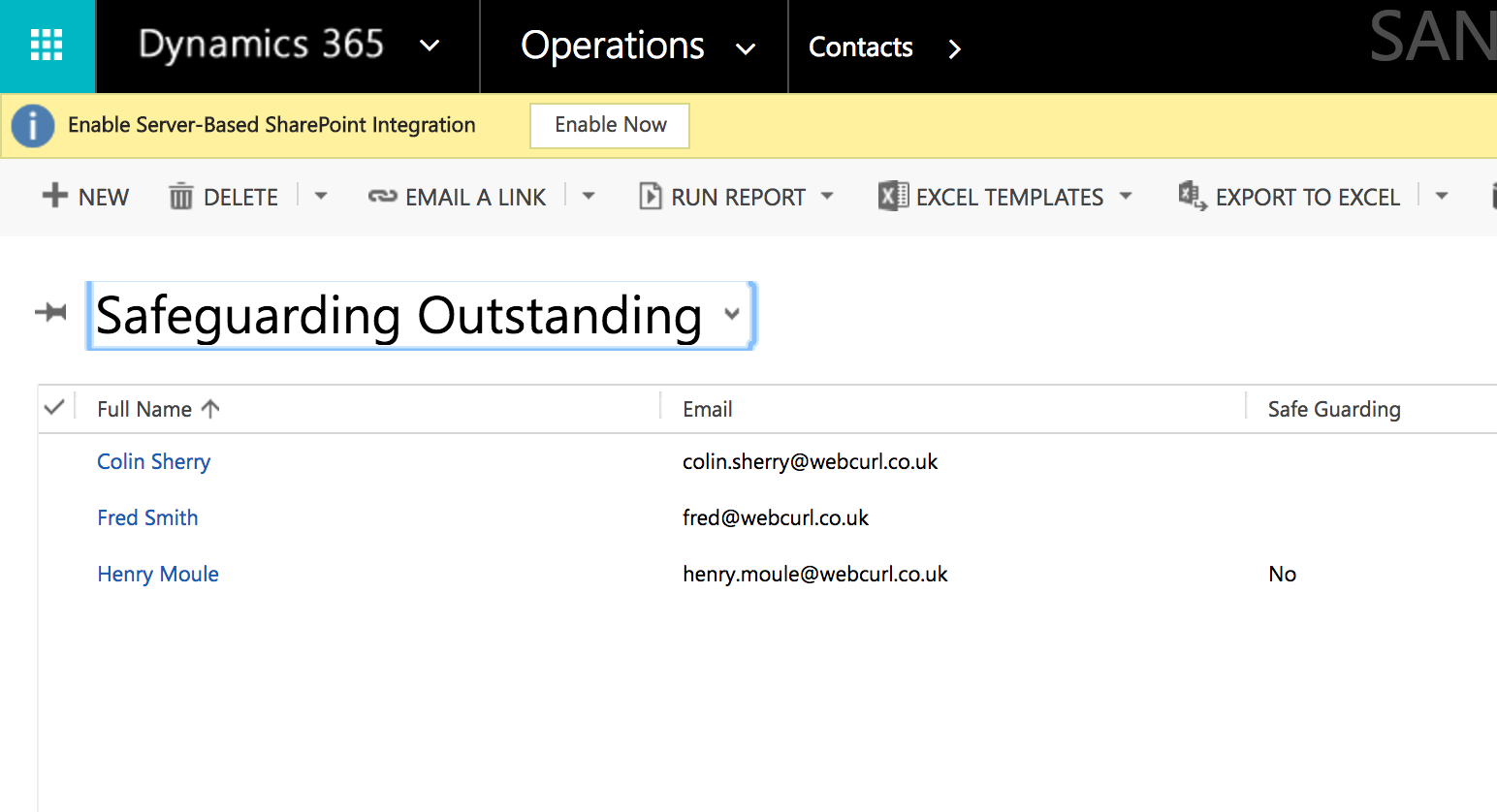1497x812 pixels.
Task: Click the Delete trash icon
Action: click(x=180, y=196)
